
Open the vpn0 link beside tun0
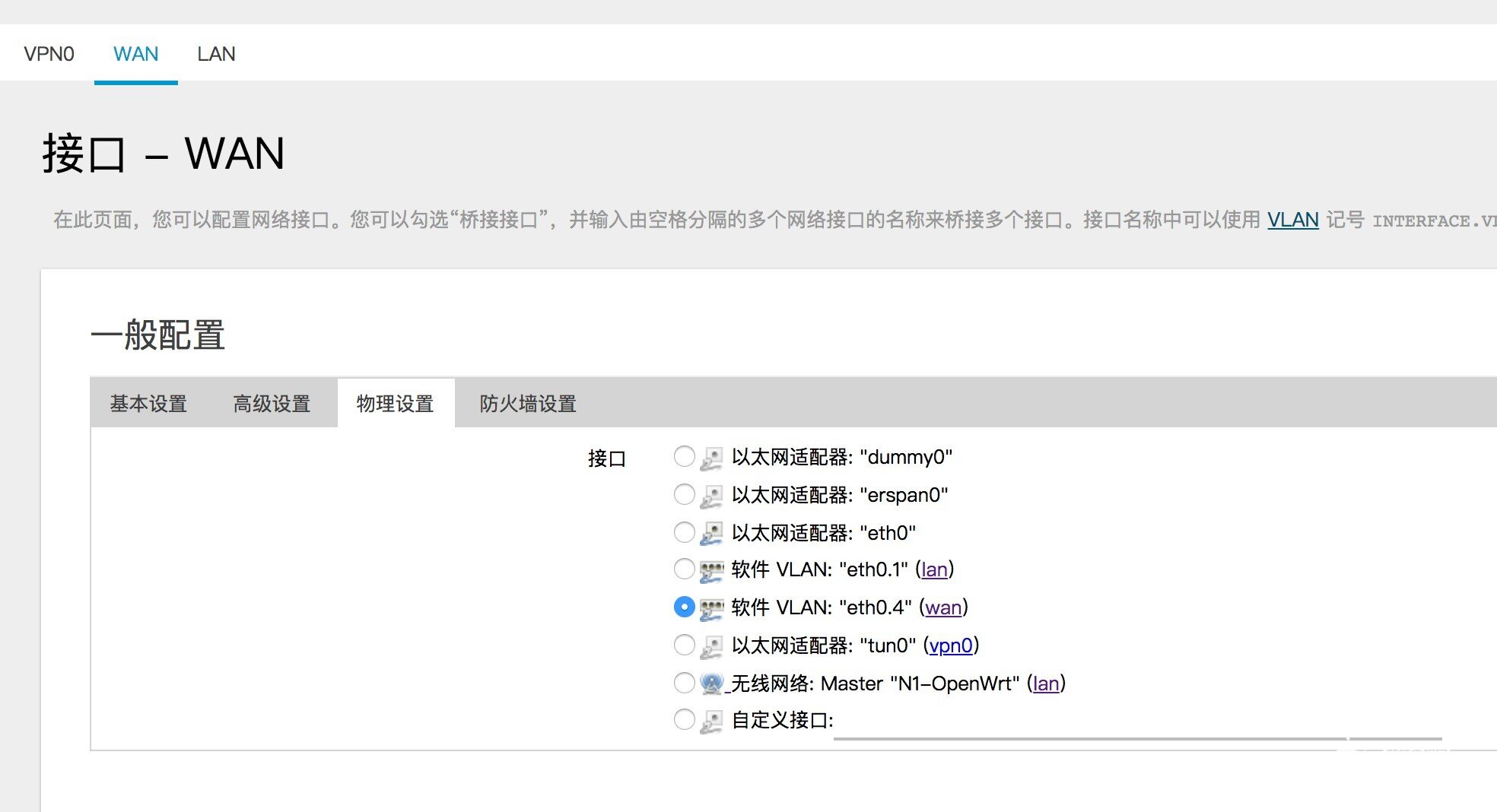[952, 645]
